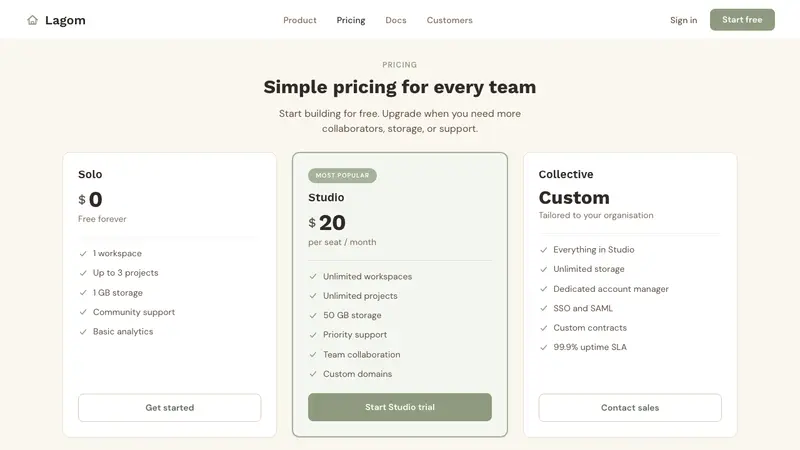The image size is (800, 450).
Task: Click 'Tailored to your organisation' text
Action: point(596,215)
